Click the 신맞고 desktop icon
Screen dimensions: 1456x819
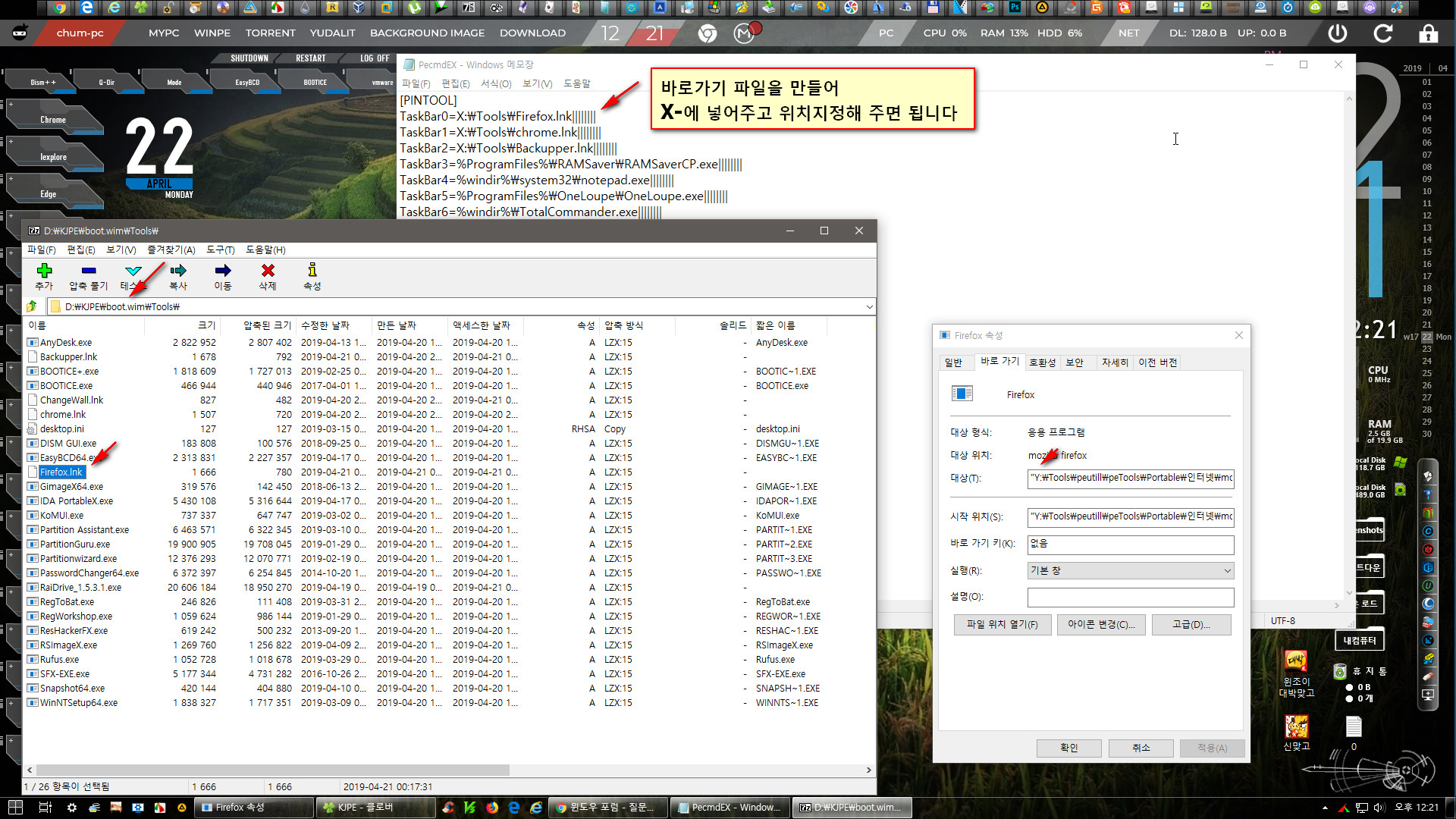point(1297,733)
